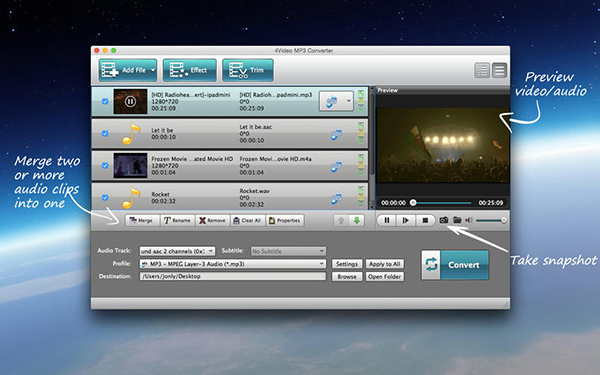Click format icon on Rocket.wav row
Screen dimensions: 600x375
336,198
